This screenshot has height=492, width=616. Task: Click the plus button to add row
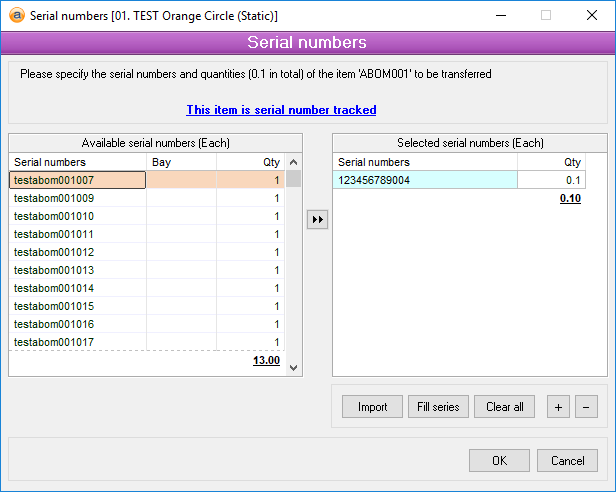click(x=559, y=407)
